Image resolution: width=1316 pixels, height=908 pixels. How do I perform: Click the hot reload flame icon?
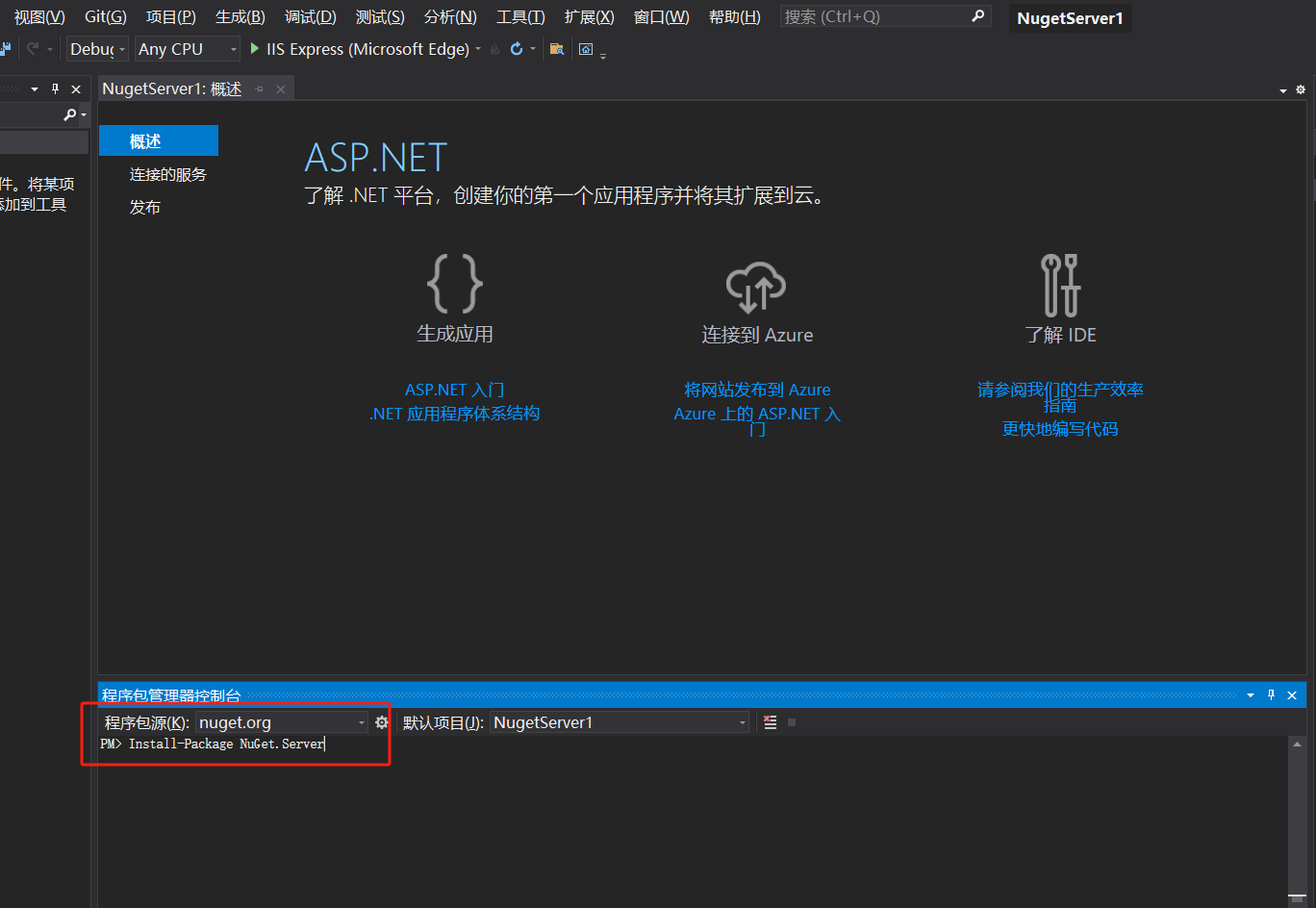click(494, 49)
